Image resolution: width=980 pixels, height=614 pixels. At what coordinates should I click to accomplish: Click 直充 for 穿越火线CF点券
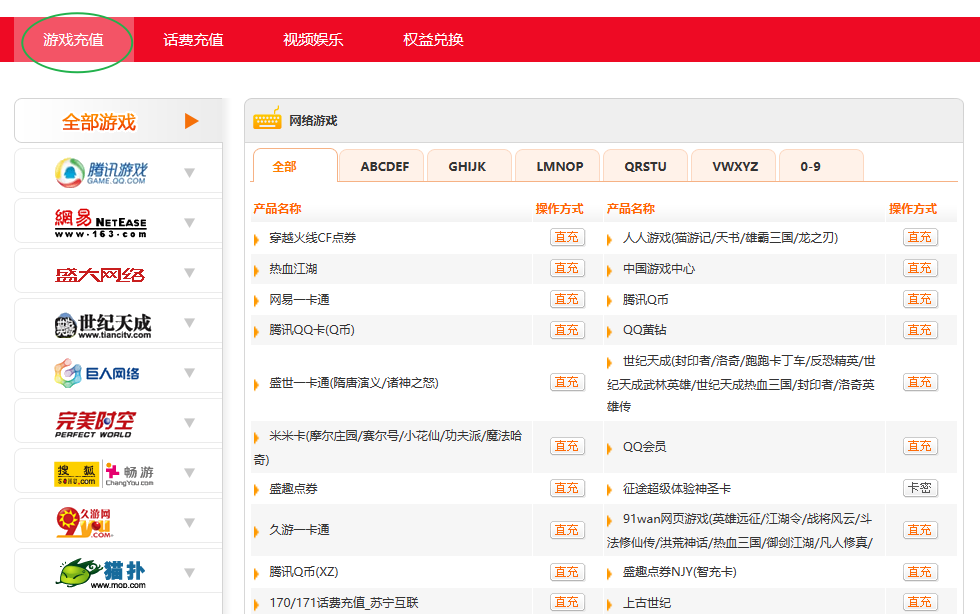[567, 237]
